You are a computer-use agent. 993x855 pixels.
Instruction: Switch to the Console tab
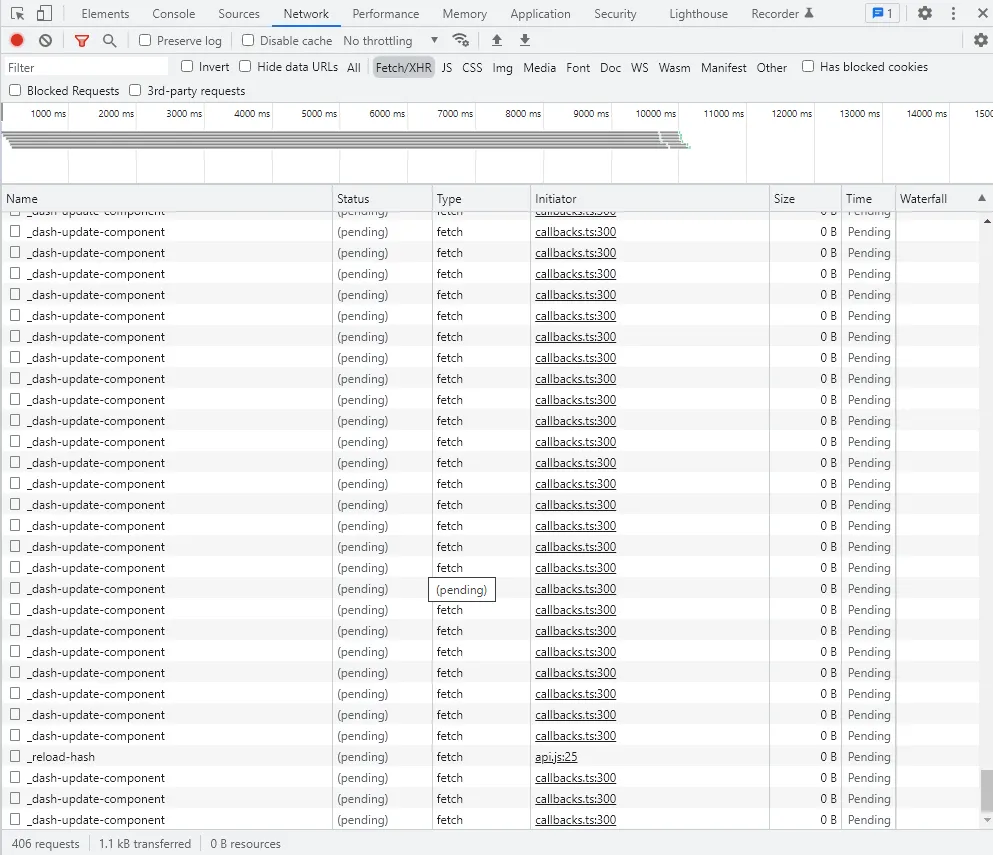[174, 13]
